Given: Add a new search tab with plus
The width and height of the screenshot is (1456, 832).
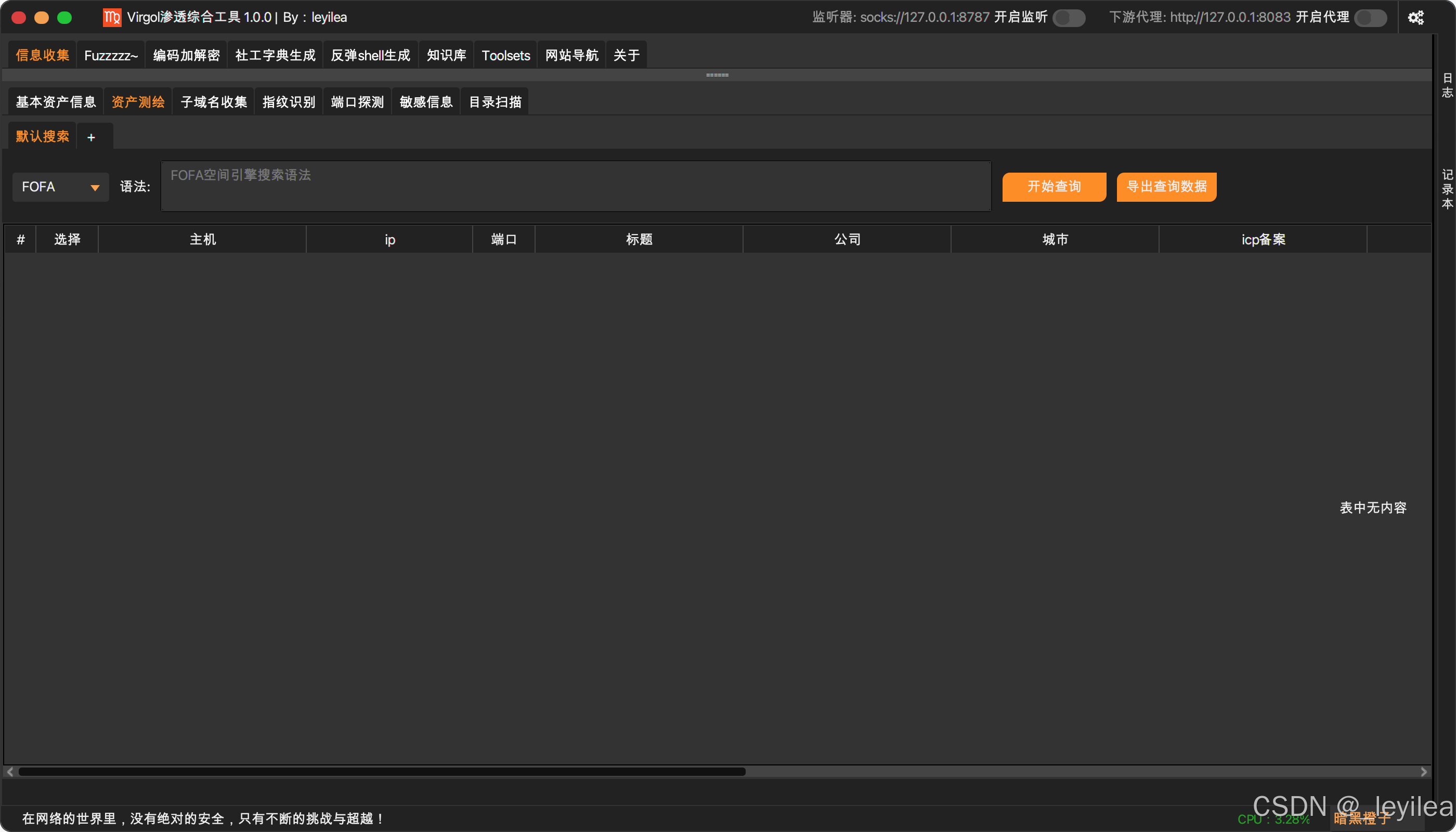Looking at the screenshot, I should (91, 137).
